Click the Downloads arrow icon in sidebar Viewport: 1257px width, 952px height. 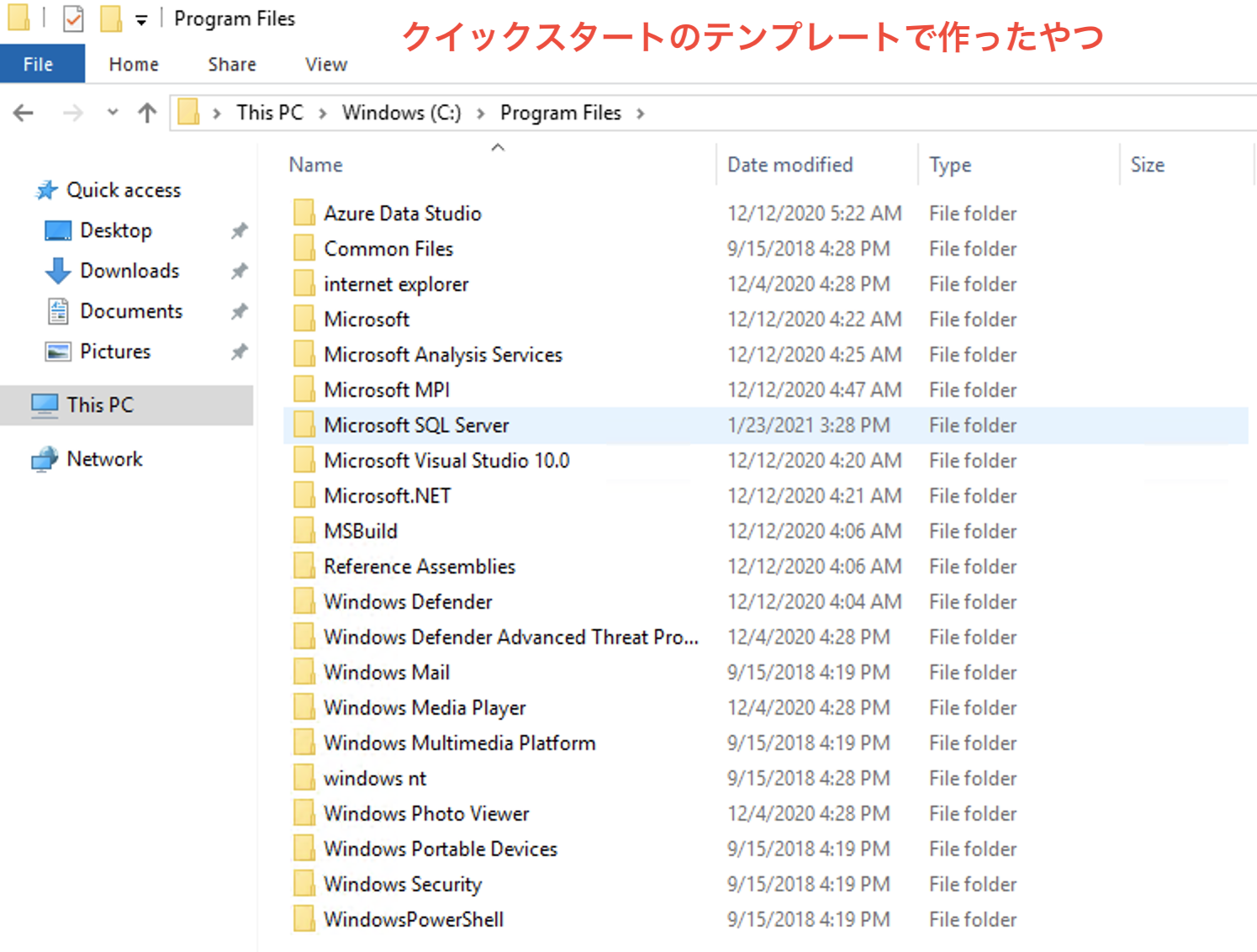[x=57, y=271]
